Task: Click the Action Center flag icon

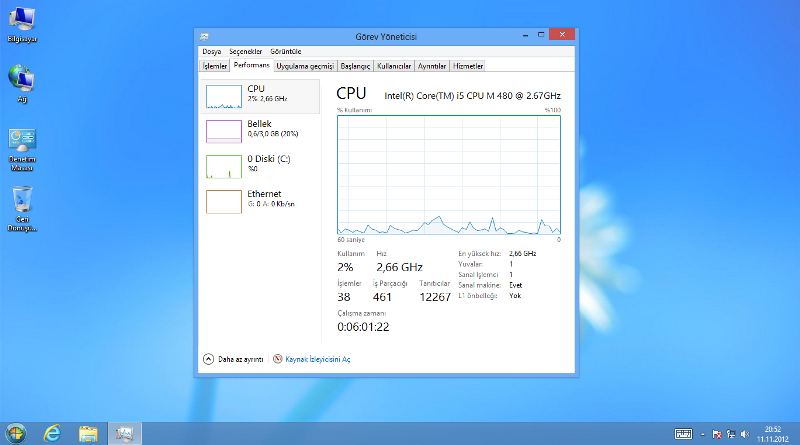Action: 717,434
